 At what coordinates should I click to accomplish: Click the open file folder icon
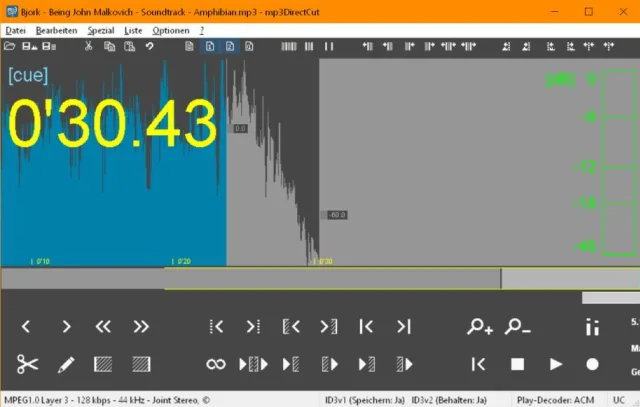click(12, 46)
